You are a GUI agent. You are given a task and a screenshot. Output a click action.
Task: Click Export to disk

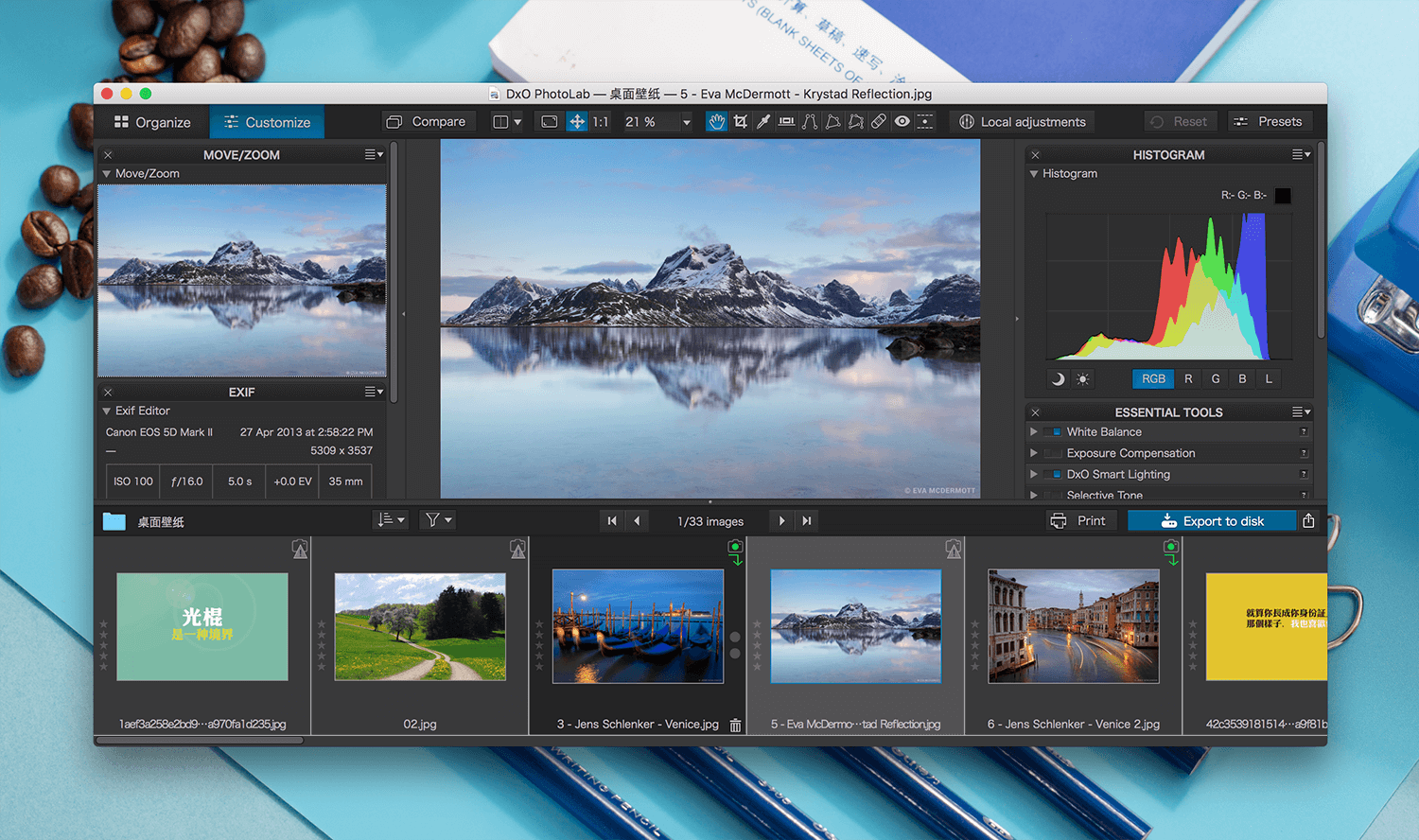coord(1212,521)
